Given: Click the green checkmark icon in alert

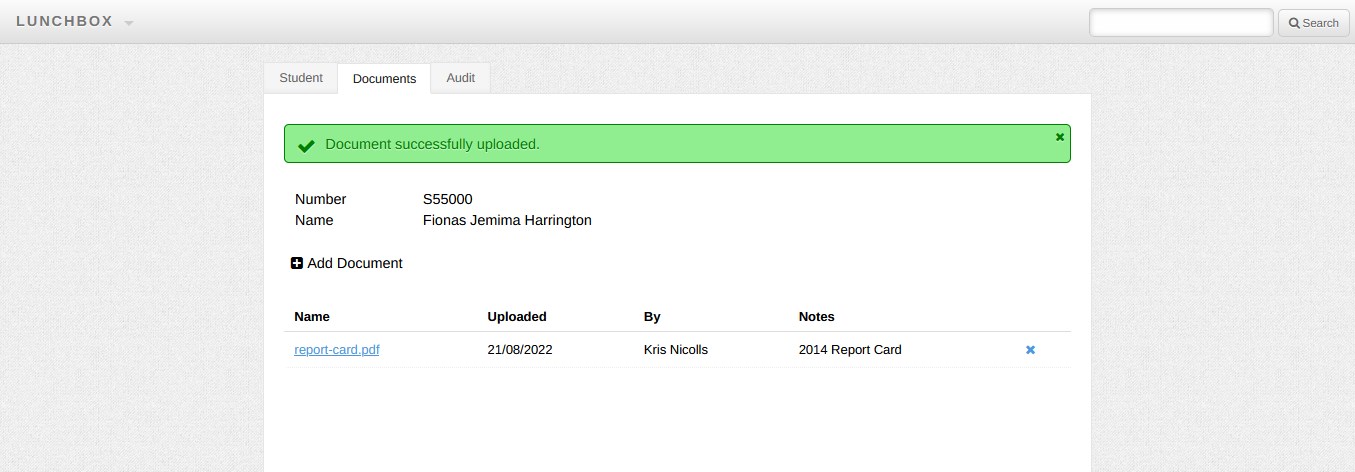Looking at the screenshot, I should coord(307,145).
